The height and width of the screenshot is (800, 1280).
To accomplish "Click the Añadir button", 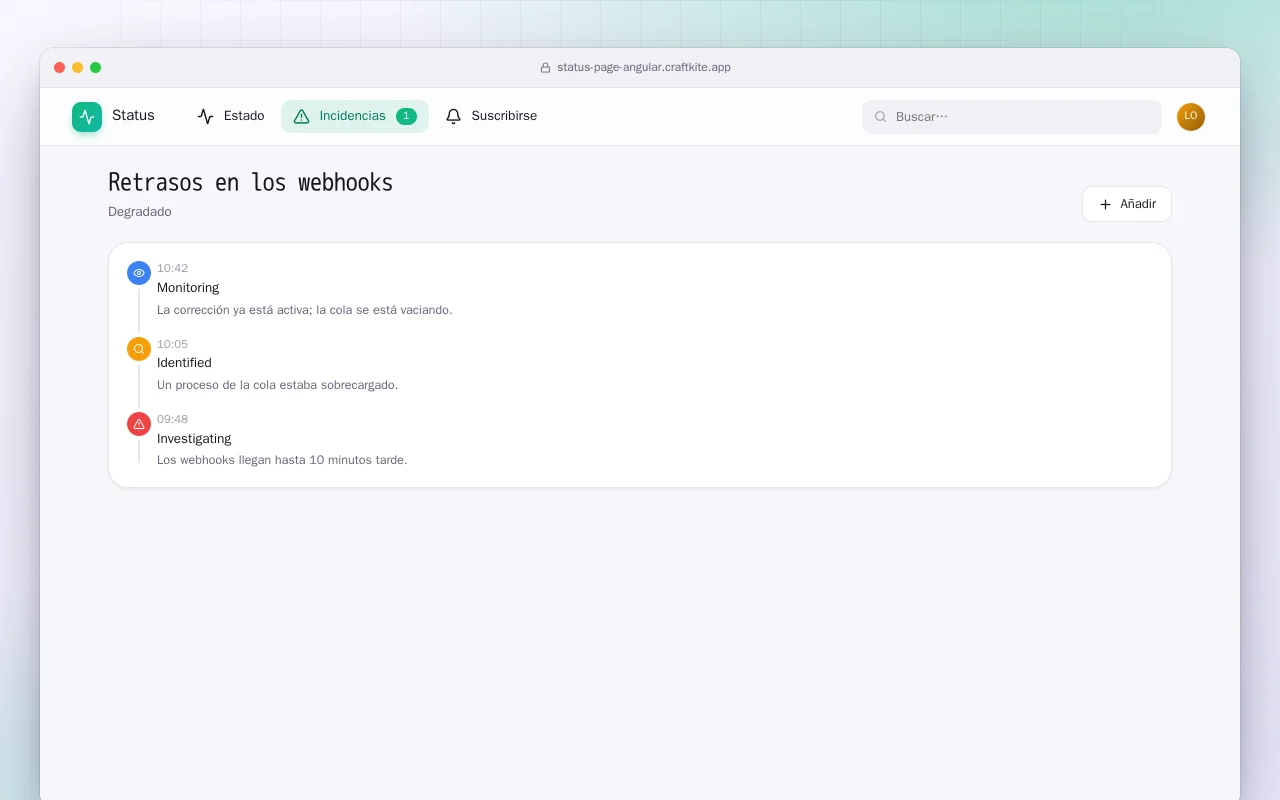I will pyautogui.click(x=1127, y=204).
